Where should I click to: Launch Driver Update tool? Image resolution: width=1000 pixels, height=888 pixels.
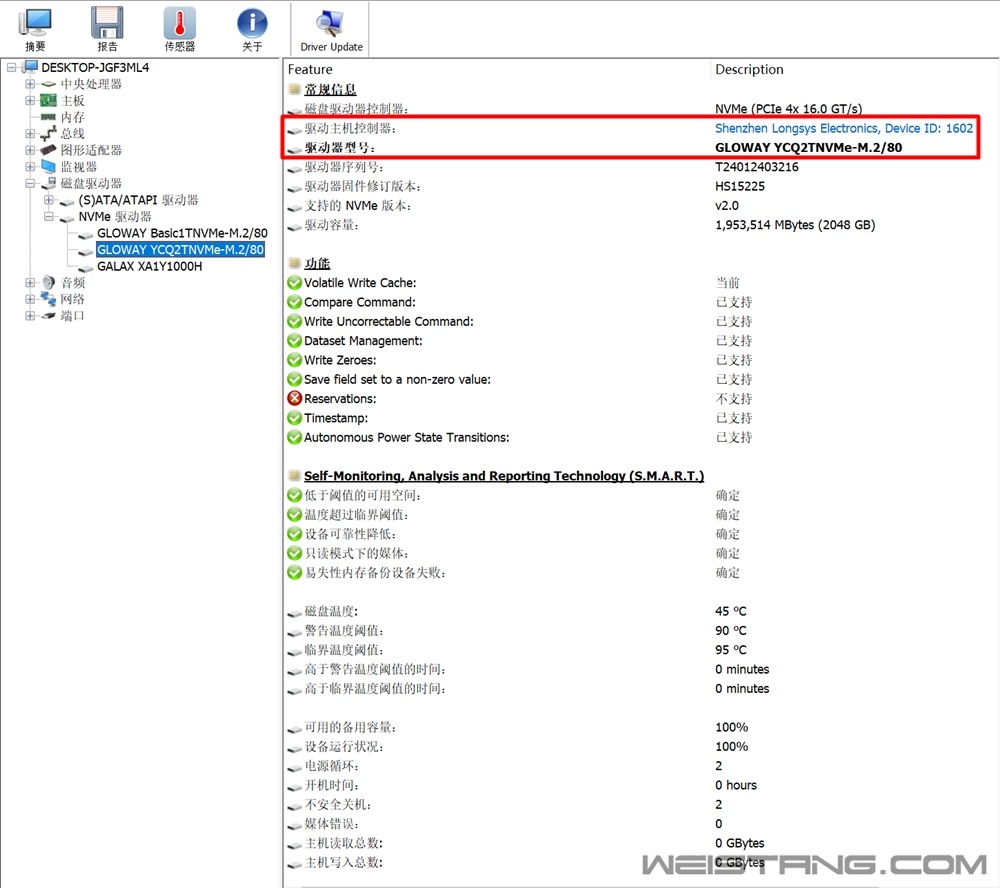click(x=331, y=29)
